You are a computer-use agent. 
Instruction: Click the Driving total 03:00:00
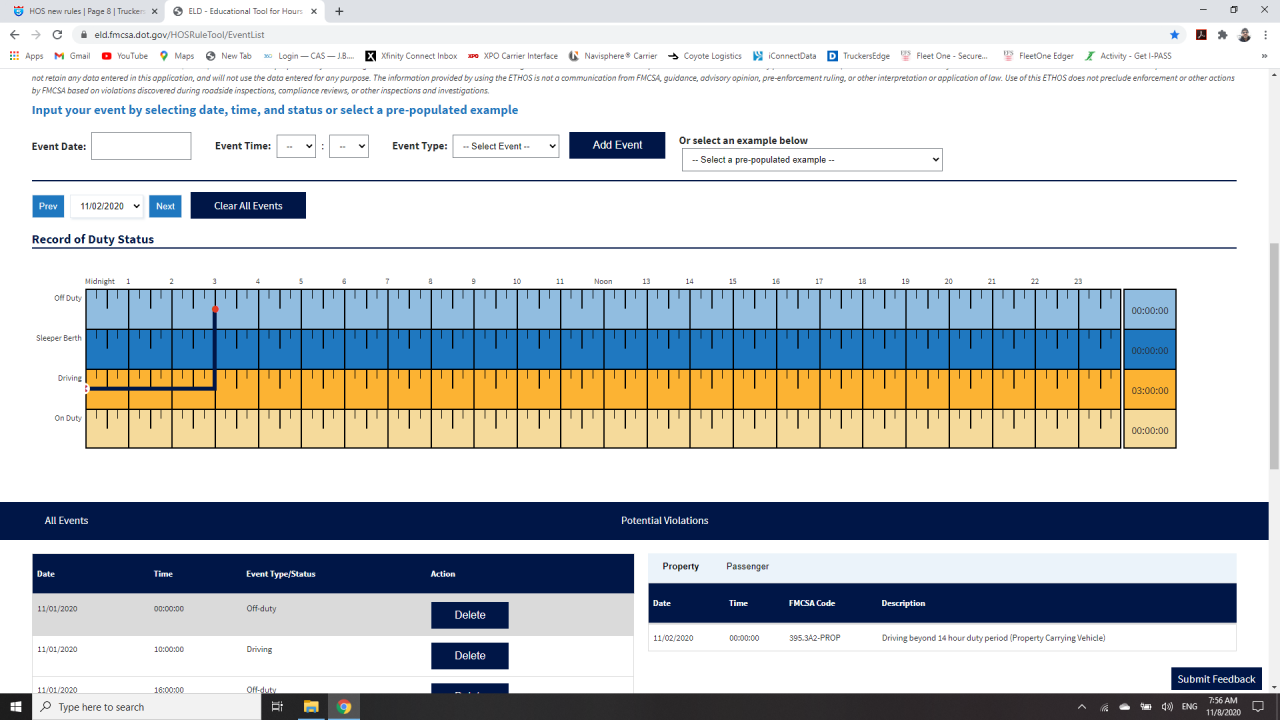[1150, 391]
